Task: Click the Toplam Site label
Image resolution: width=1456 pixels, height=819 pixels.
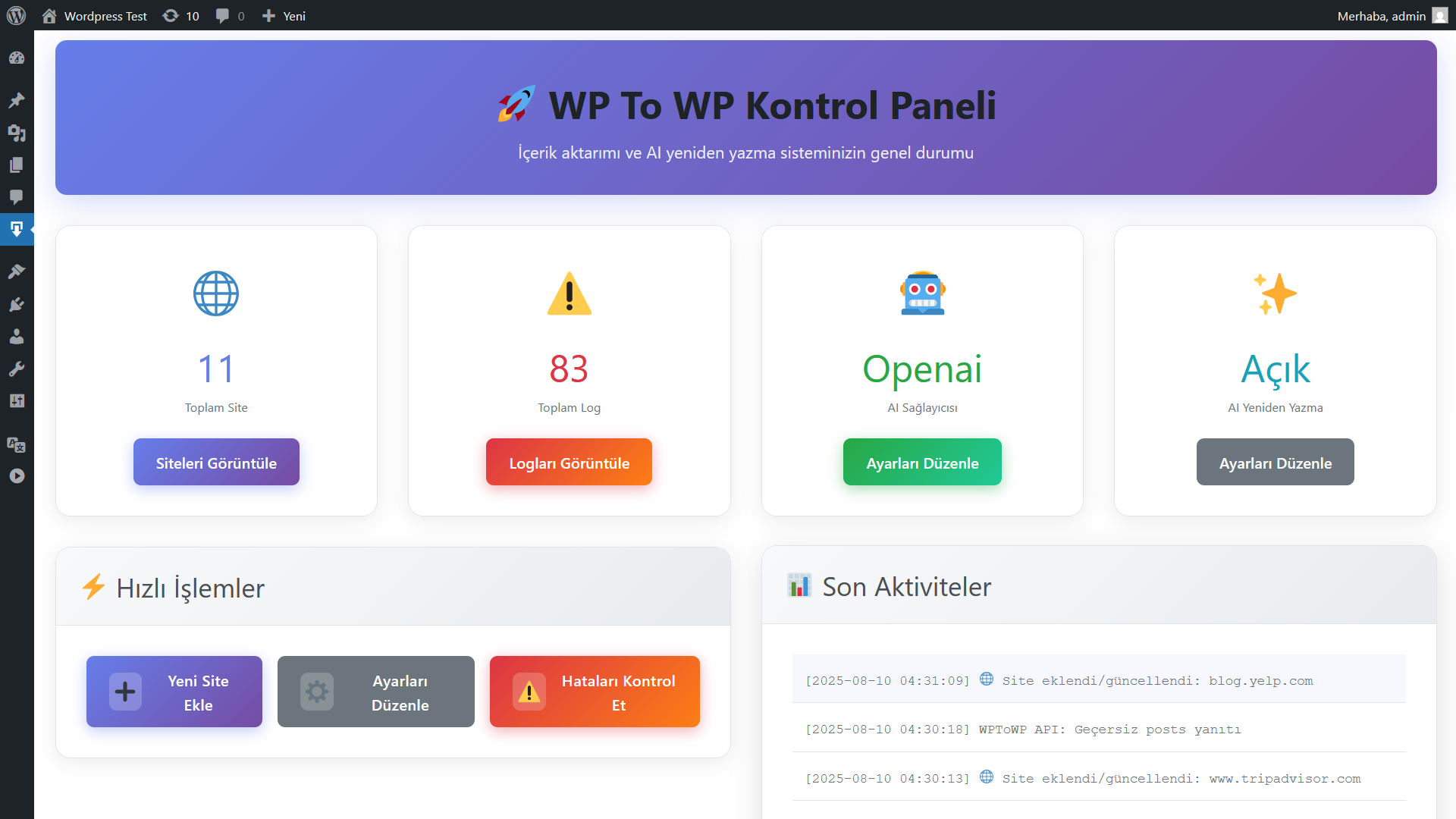Action: pyautogui.click(x=216, y=408)
